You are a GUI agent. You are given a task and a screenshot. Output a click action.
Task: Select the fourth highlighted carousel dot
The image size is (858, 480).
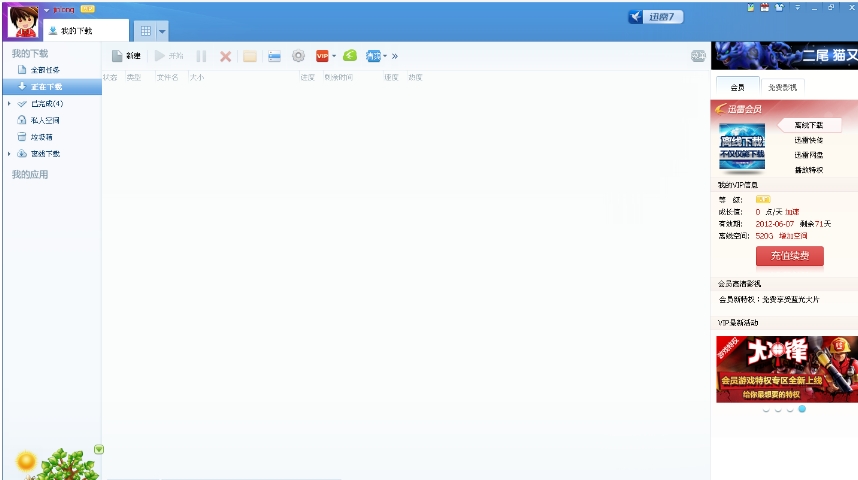point(802,409)
